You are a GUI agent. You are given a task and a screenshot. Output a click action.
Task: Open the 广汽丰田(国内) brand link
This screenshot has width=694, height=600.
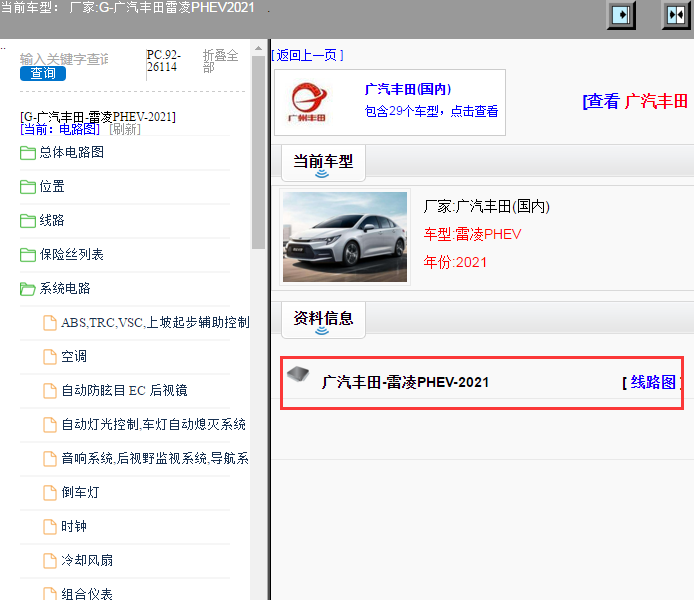pyautogui.click(x=408, y=89)
